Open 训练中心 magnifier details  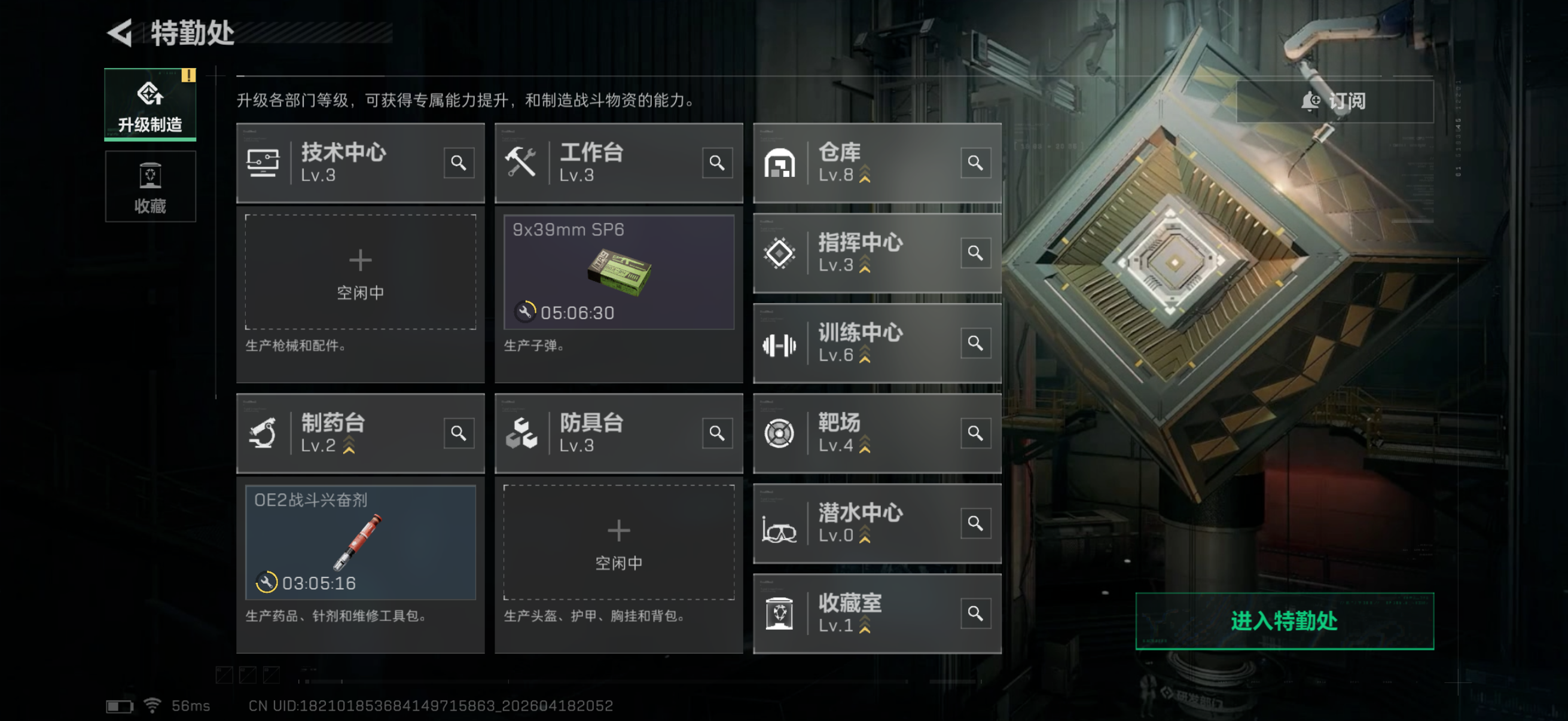pos(975,343)
